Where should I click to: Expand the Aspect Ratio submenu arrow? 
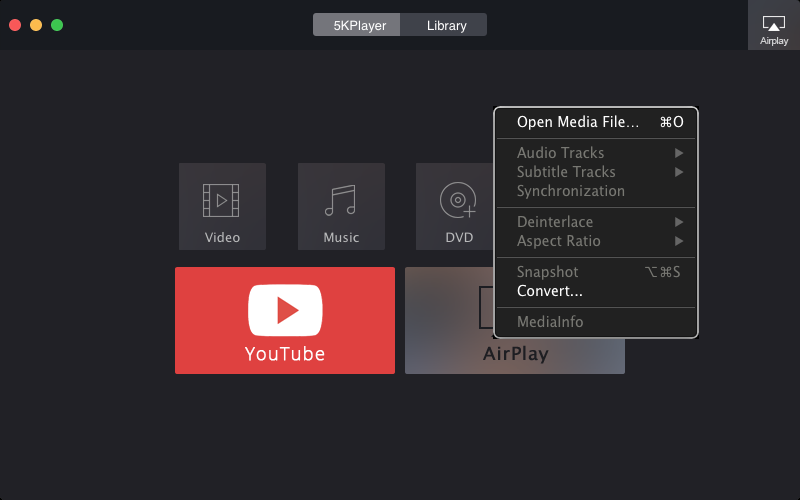[x=679, y=241]
